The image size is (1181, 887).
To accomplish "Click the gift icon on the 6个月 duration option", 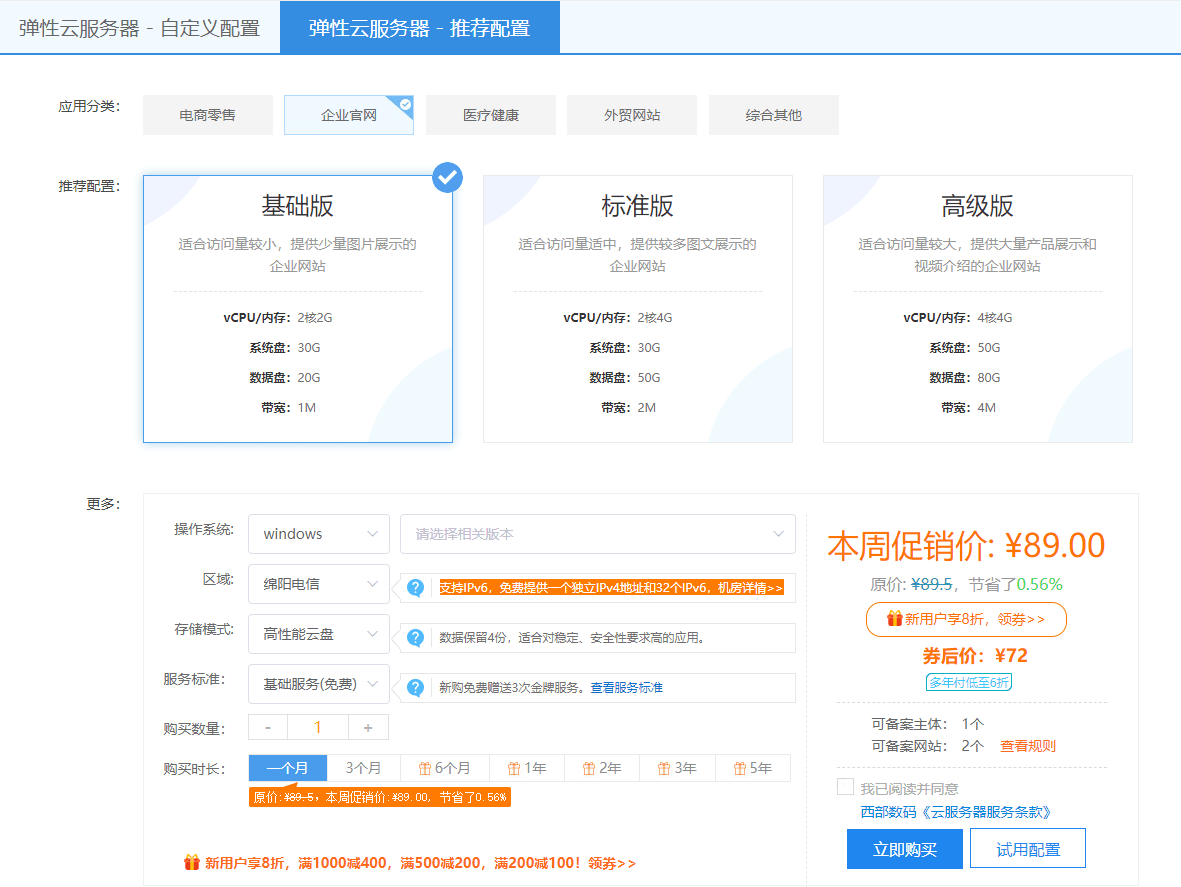I will click(x=424, y=768).
